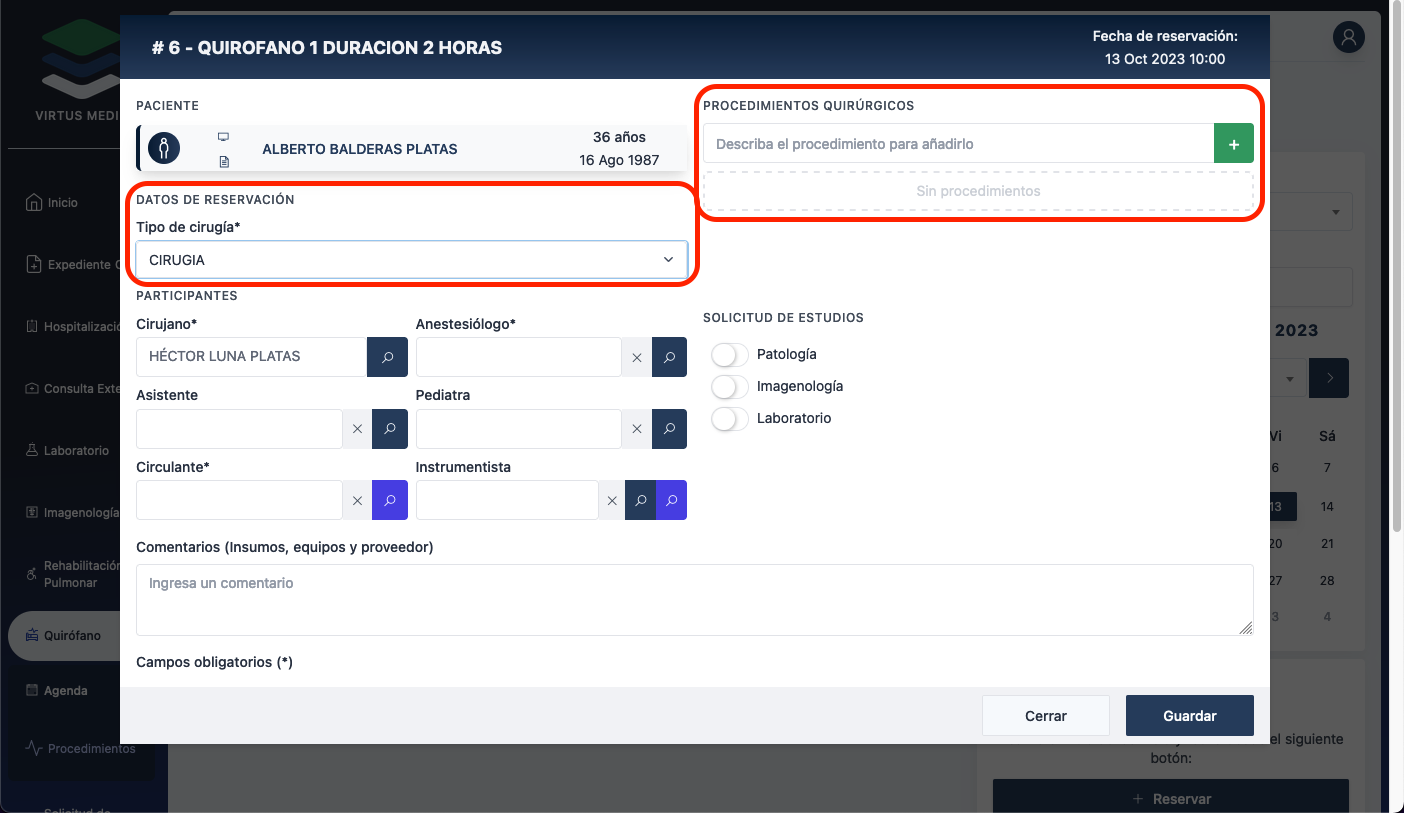
Task: Click the Cerrar button
Action: (x=1045, y=716)
